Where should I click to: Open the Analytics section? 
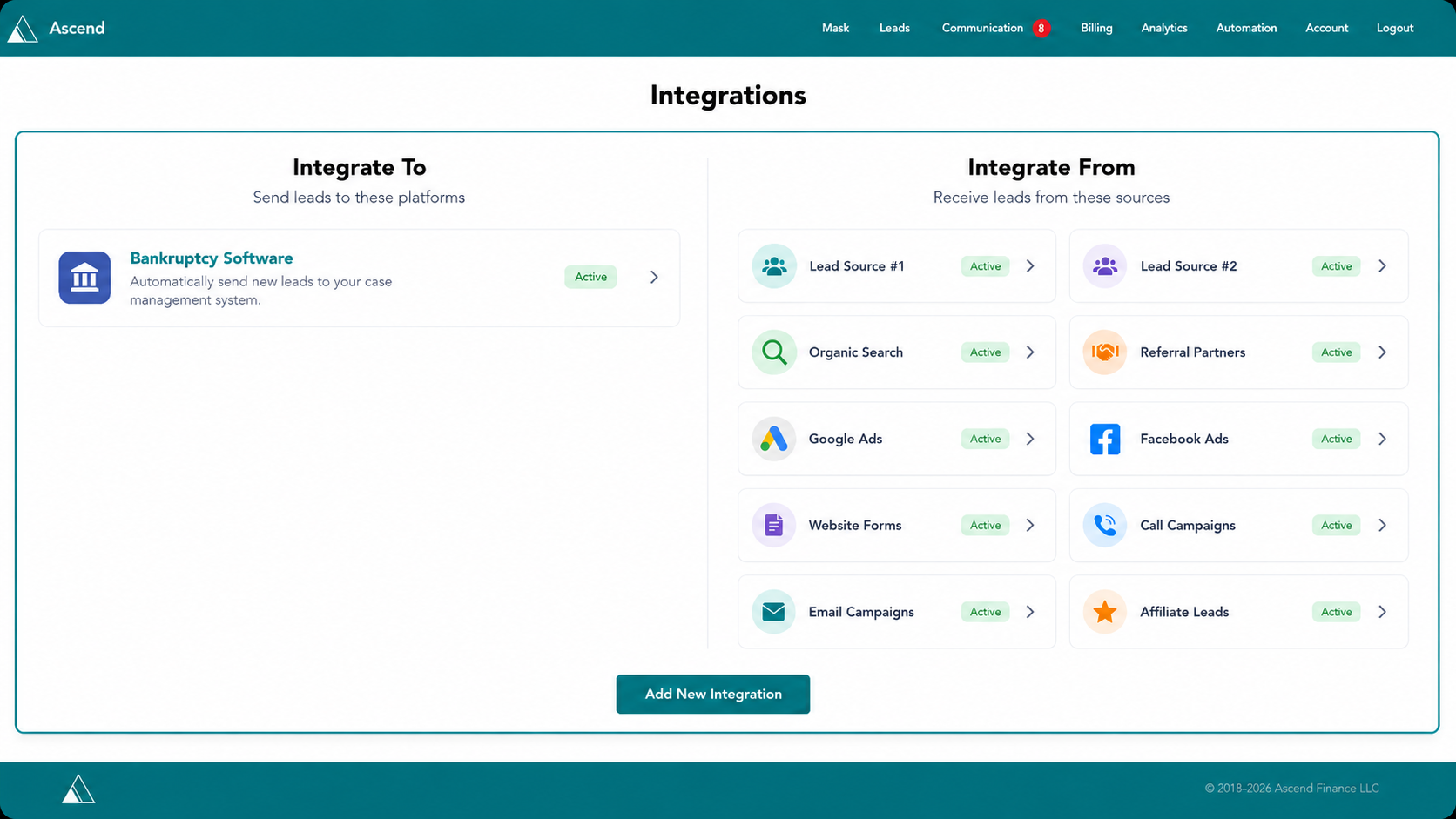pos(1164,28)
